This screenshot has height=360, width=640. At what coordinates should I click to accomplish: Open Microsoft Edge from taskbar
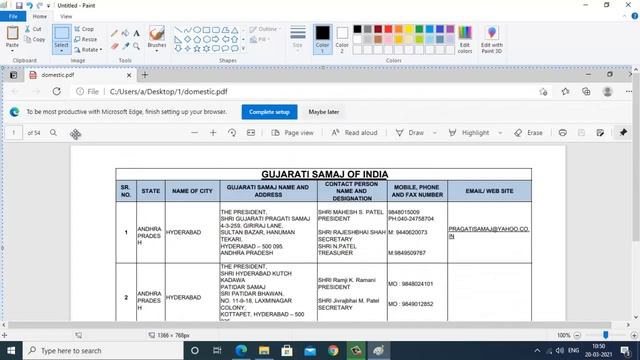tap(241, 351)
